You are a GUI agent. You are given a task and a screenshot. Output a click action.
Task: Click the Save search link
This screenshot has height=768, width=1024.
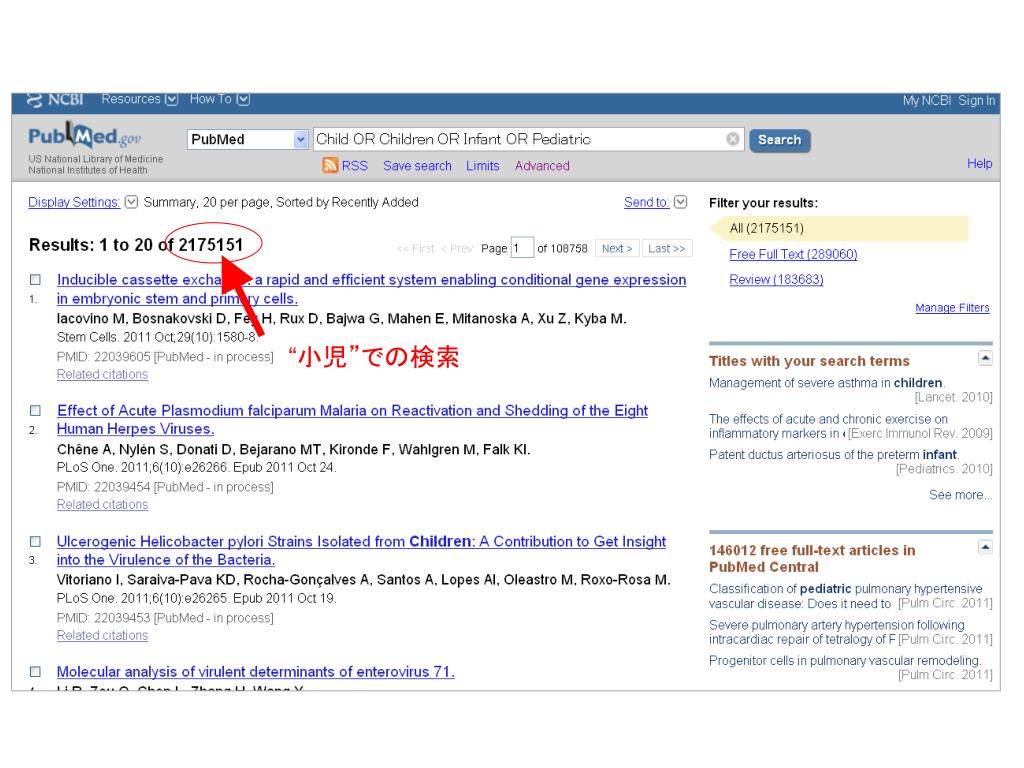417,166
